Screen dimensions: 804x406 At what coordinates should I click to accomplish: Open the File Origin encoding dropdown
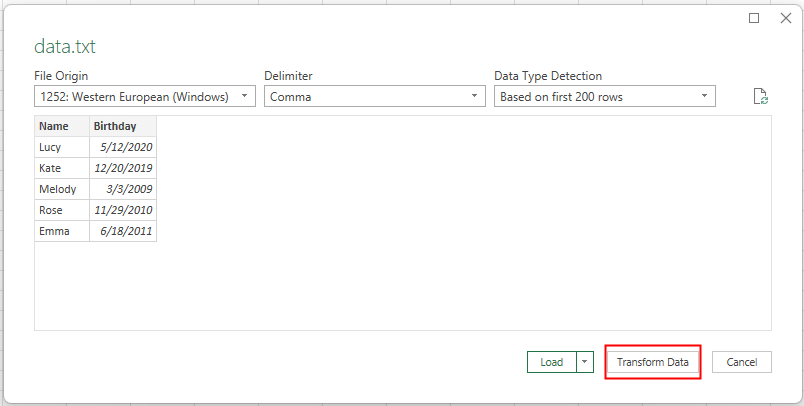pos(144,97)
